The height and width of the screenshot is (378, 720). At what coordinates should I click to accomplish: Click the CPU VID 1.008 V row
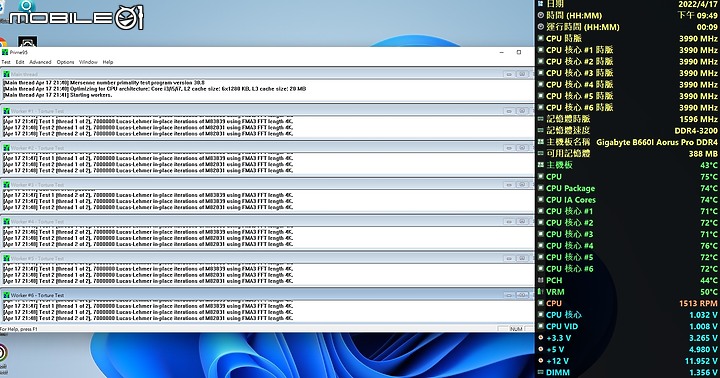[628, 327]
